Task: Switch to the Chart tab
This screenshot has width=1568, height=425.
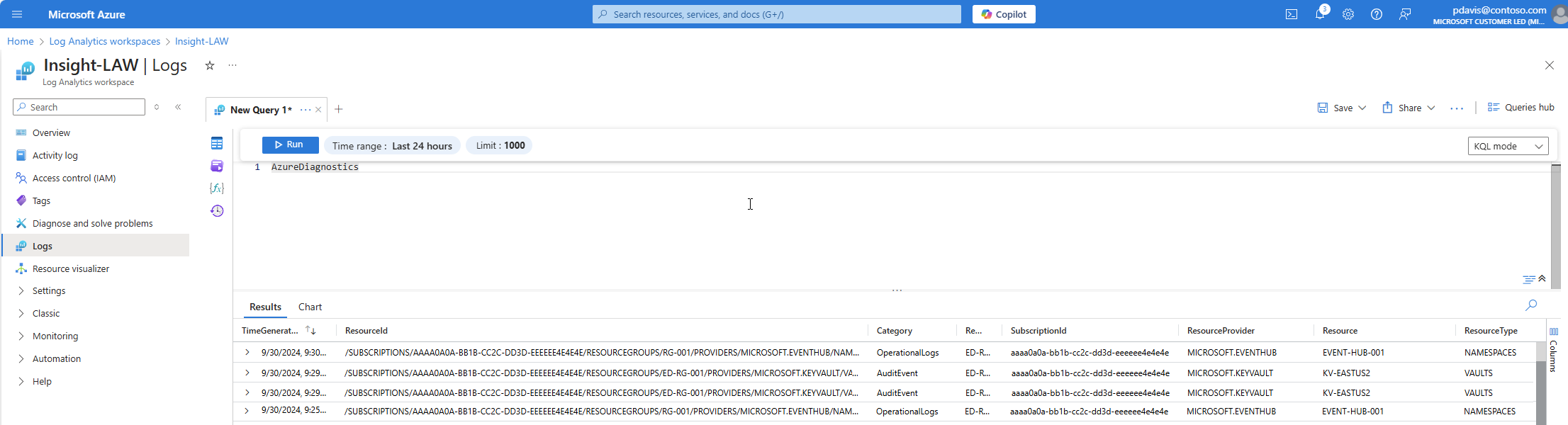Action: click(310, 307)
